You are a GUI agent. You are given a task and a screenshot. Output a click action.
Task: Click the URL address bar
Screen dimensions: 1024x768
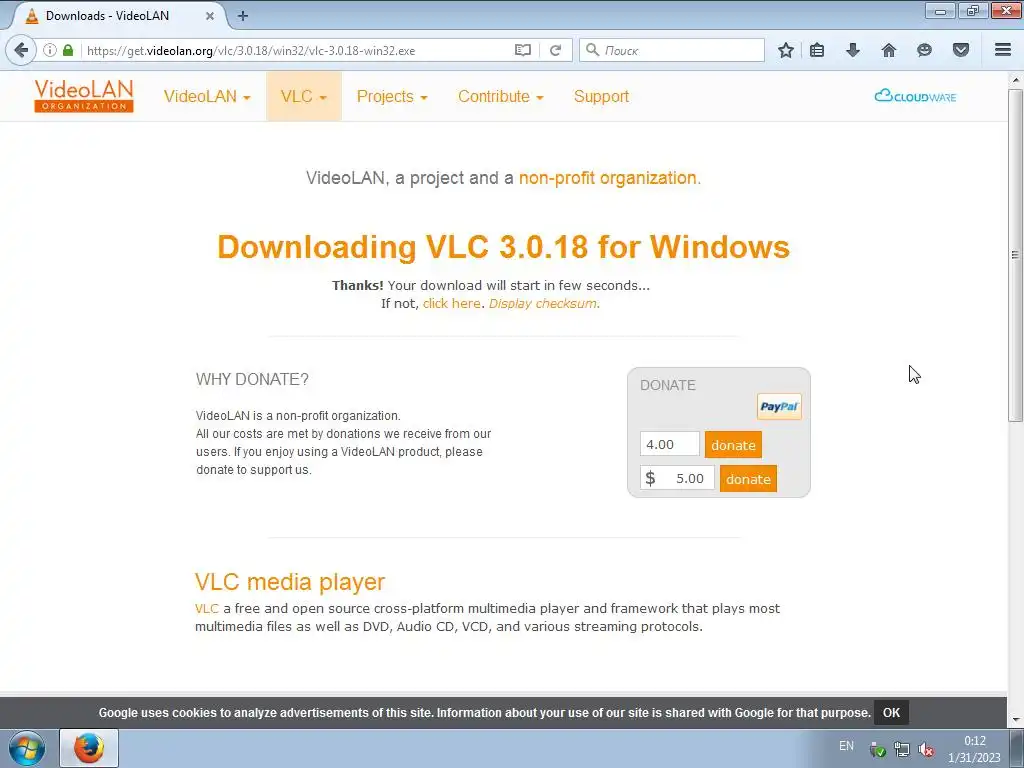(297, 50)
